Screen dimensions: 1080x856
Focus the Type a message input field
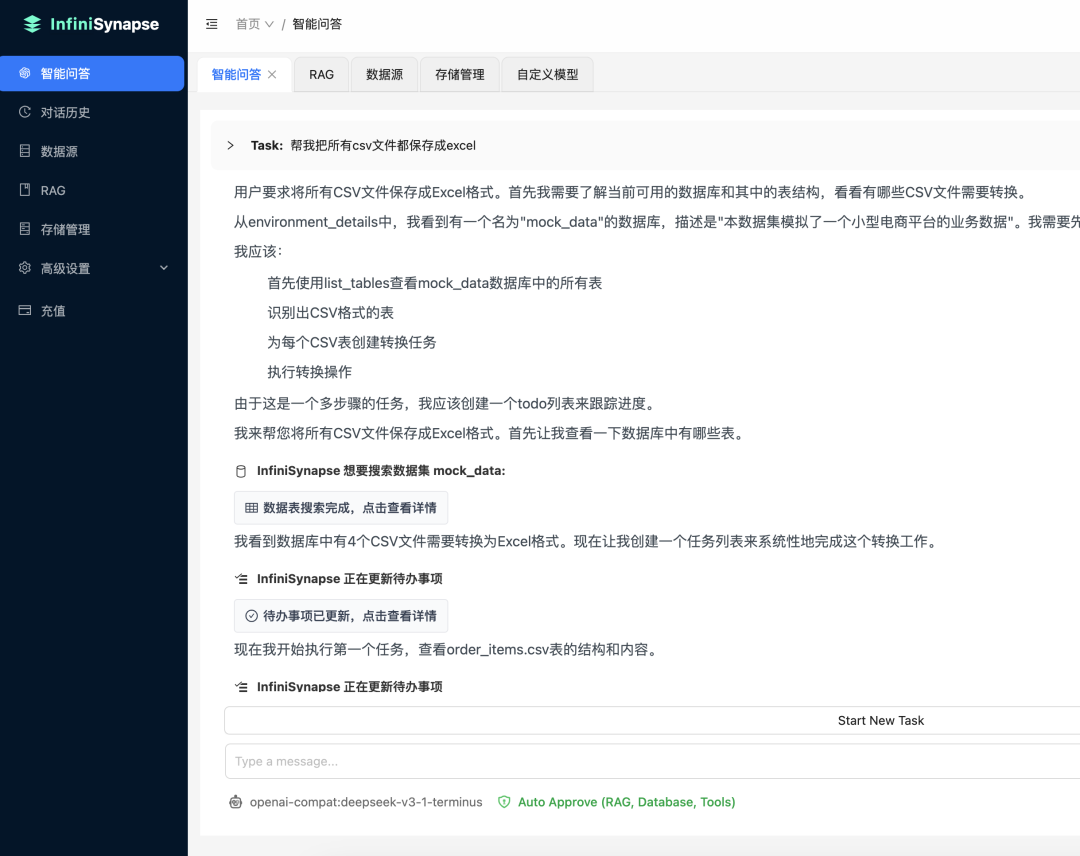pos(652,761)
